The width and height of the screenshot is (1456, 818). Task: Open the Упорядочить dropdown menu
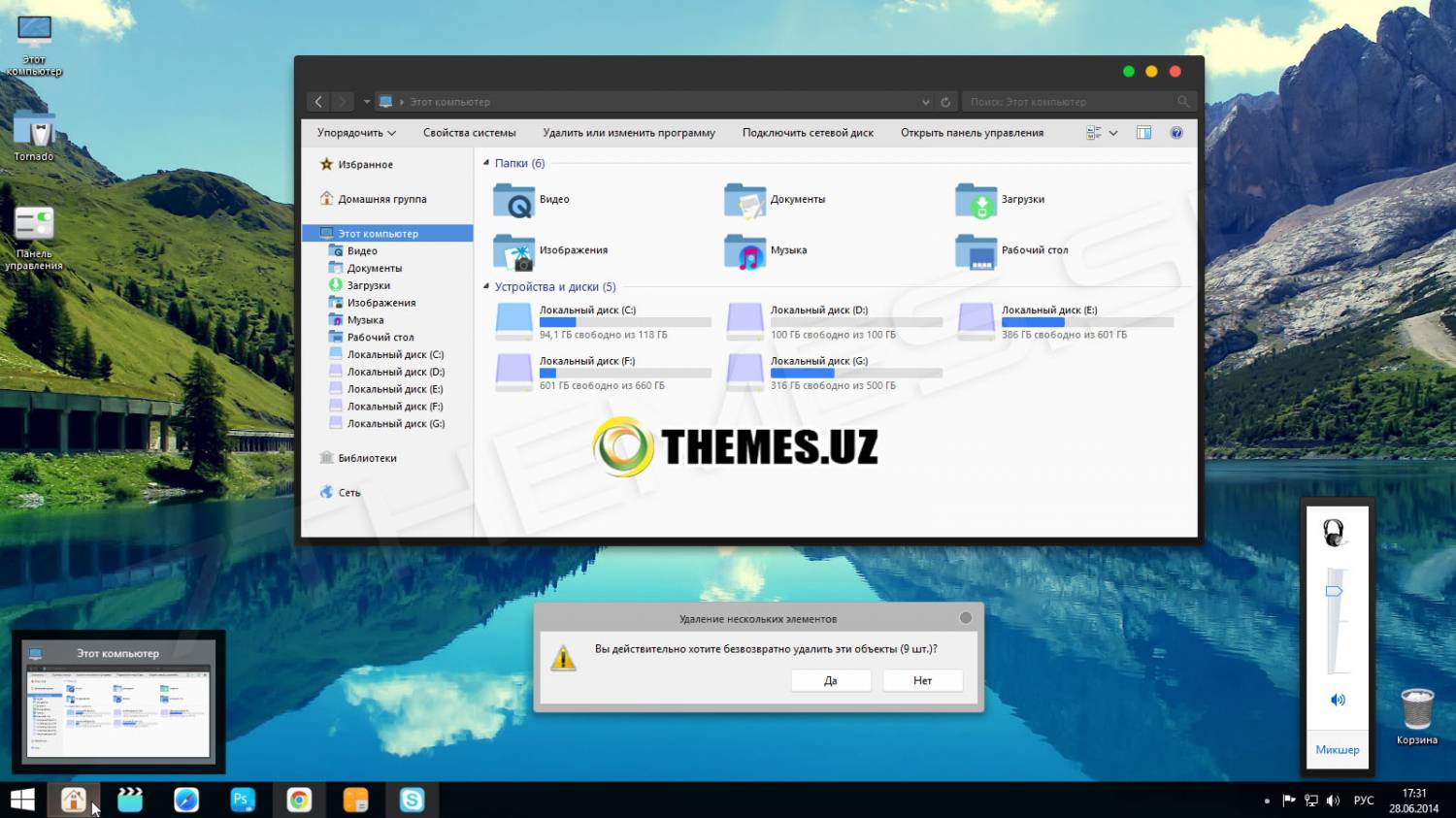coord(356,133)
